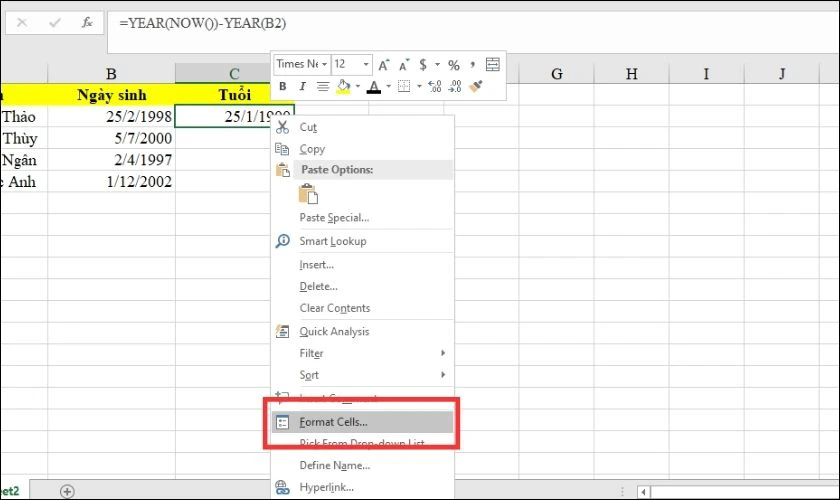Apply accounting dollar number format
The width and height of the screenshot is (840, 500).
tap(423, 65)
